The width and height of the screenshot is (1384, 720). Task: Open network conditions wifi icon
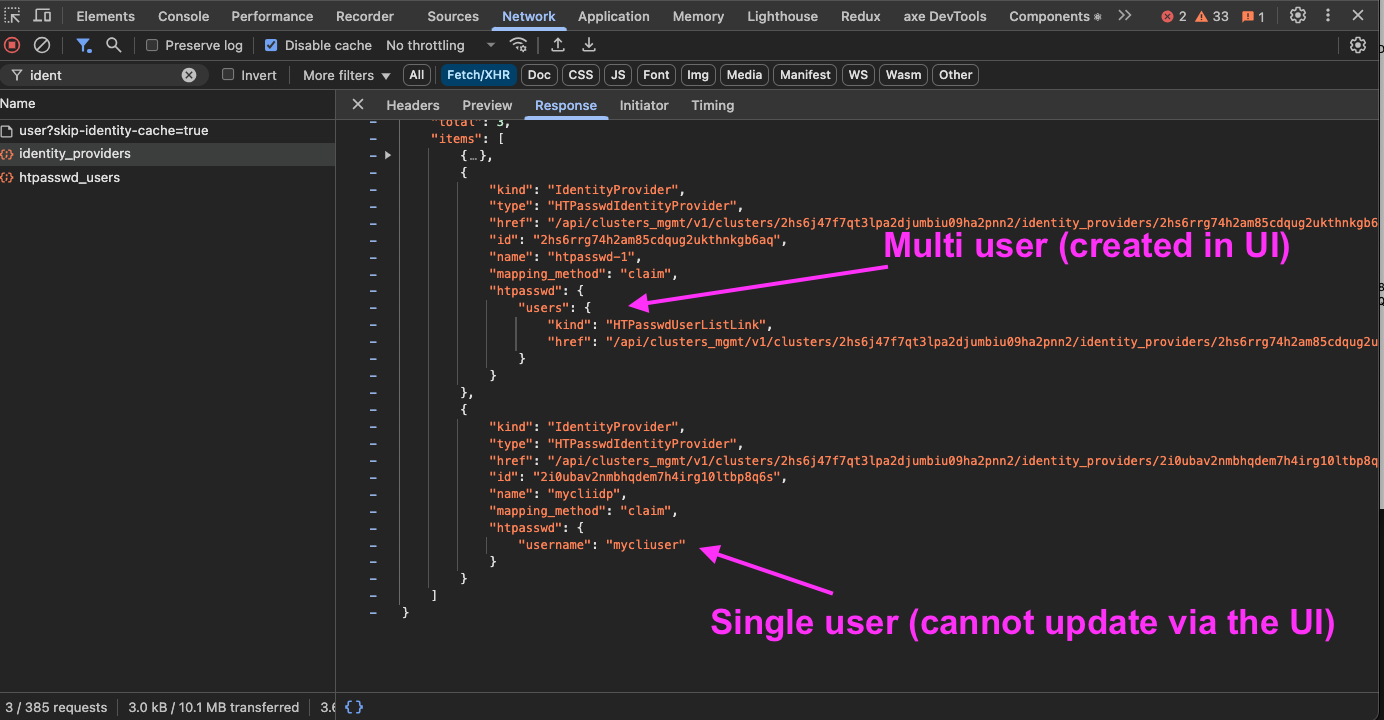click(x=518, y=45)
